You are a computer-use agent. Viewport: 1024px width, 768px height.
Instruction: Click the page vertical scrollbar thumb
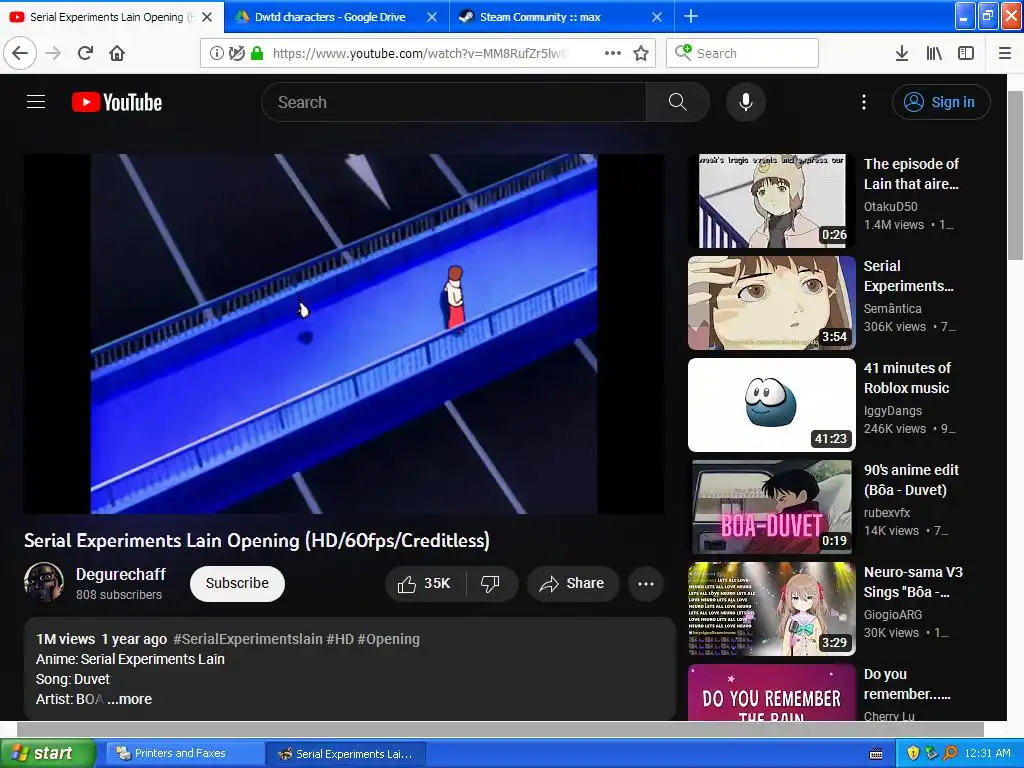pyautogui.click(x=1015, y=175)
